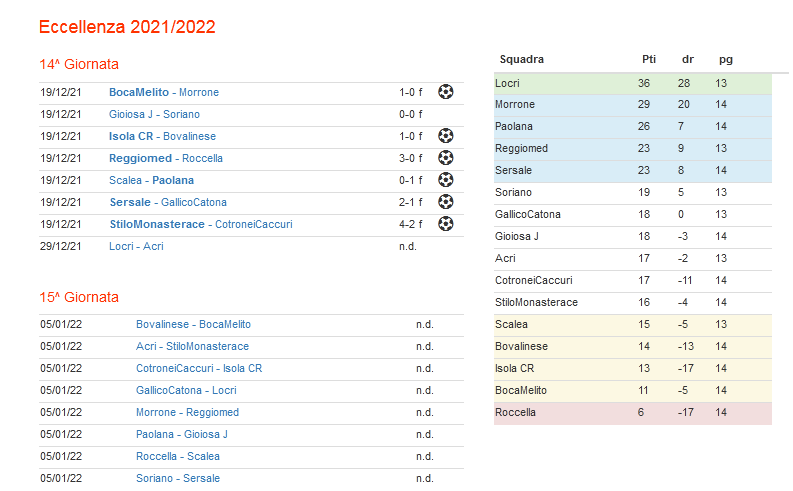Select Sersale in the standings table
Image resolution: width=793 pixels, height=491 pixels.
513,170
